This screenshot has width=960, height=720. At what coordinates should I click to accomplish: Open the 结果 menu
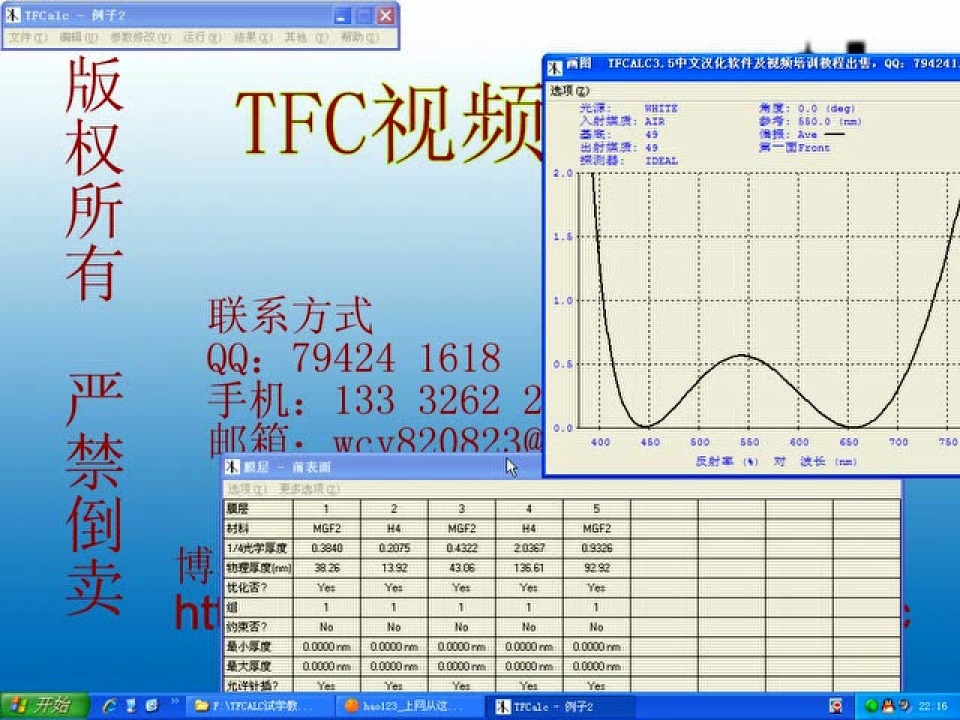pyautogui.click(x=253, y=37)
